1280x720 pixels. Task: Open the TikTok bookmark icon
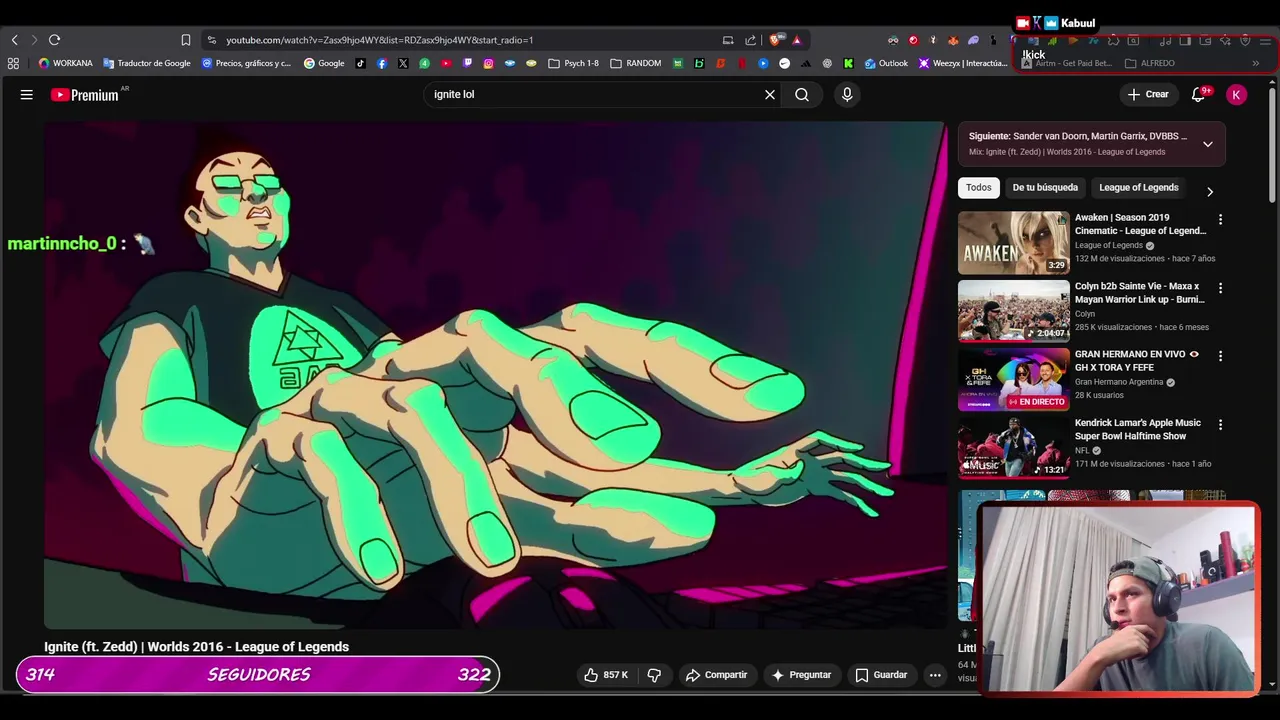361,63
